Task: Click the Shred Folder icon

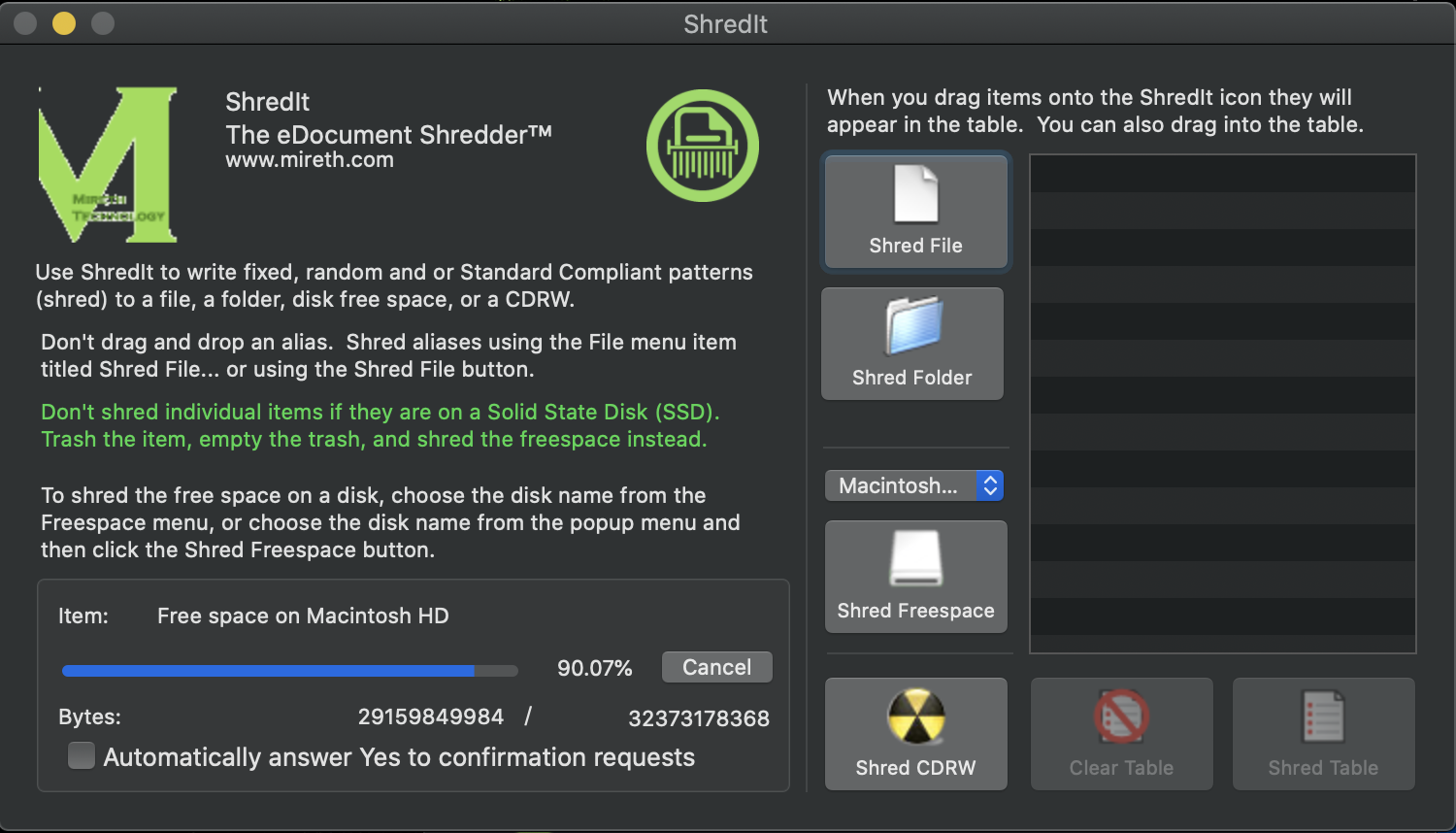Action: click(x=912, y=326)
